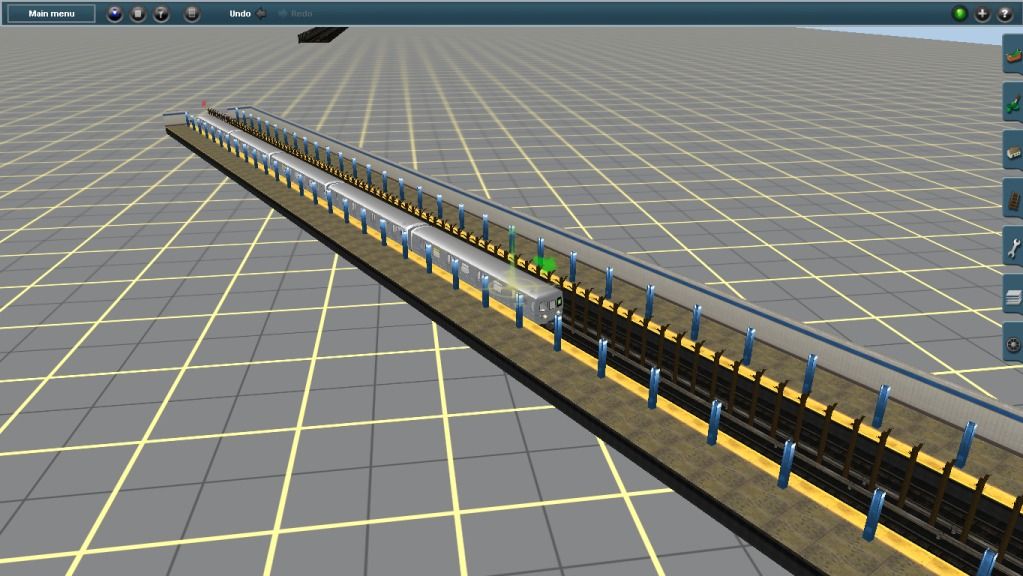Image resolution: width=1023 pixels, height=576 pixels.
Task: Open the Topology tools tab
Action: 1013,54
